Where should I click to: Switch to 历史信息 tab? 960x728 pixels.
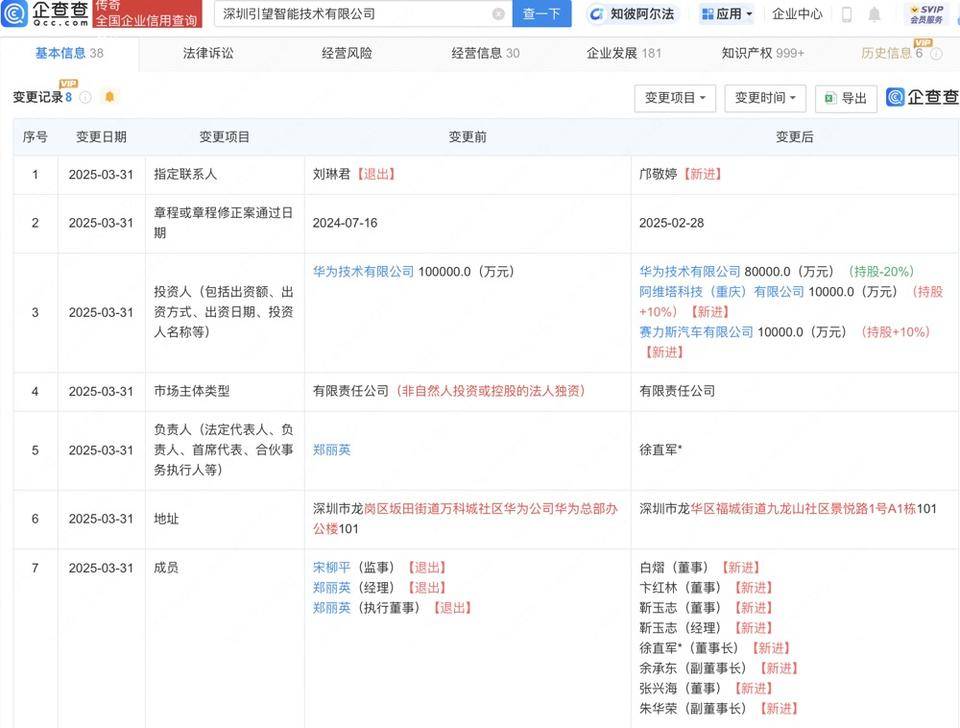click(x=891, y=53)
